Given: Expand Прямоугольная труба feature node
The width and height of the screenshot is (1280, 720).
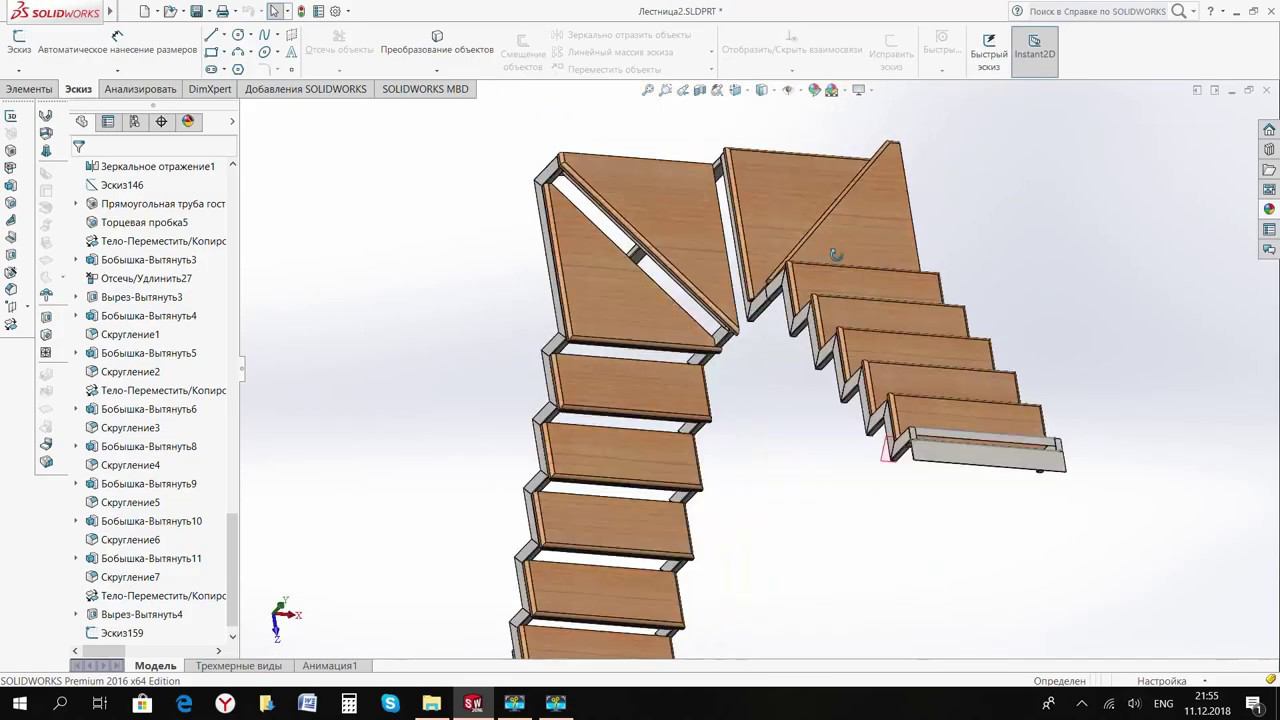Looking at the screenshot, I should (x=76, y=204).
